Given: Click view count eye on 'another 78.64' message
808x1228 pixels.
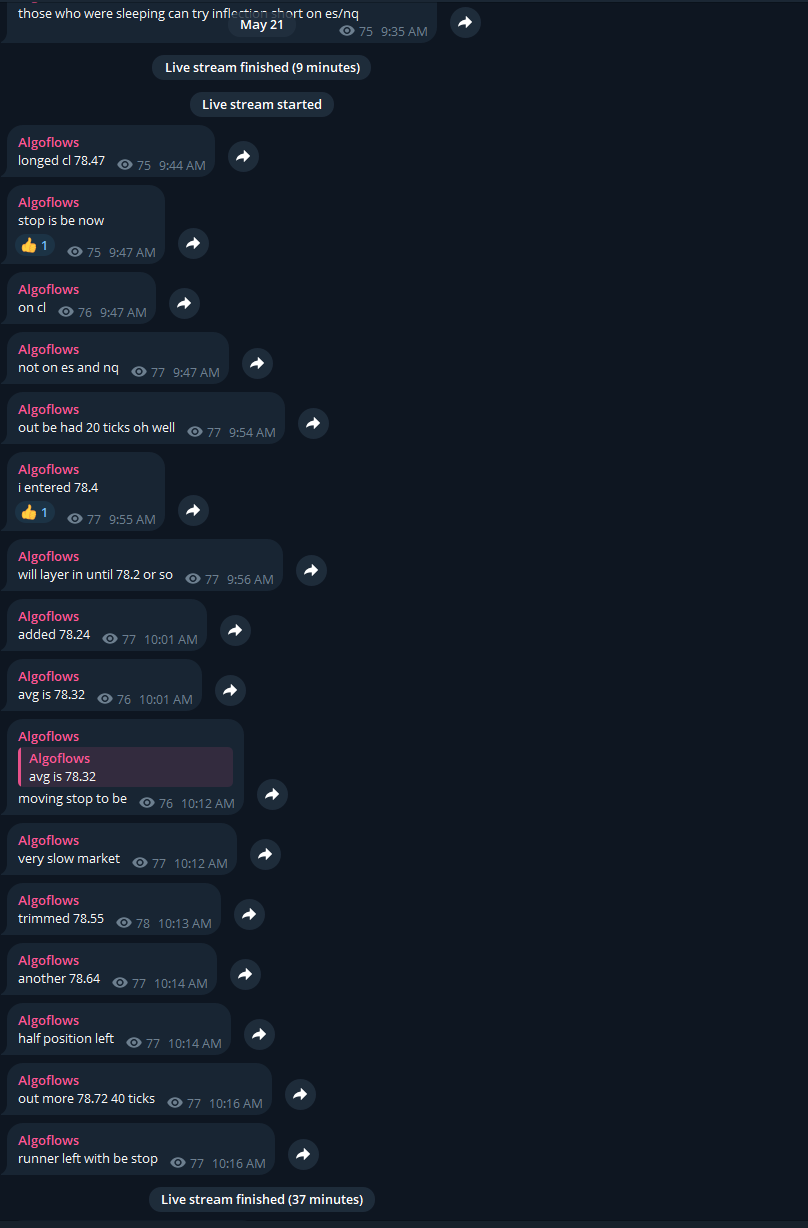Looking at the screenshot, I should click(120, 983).
